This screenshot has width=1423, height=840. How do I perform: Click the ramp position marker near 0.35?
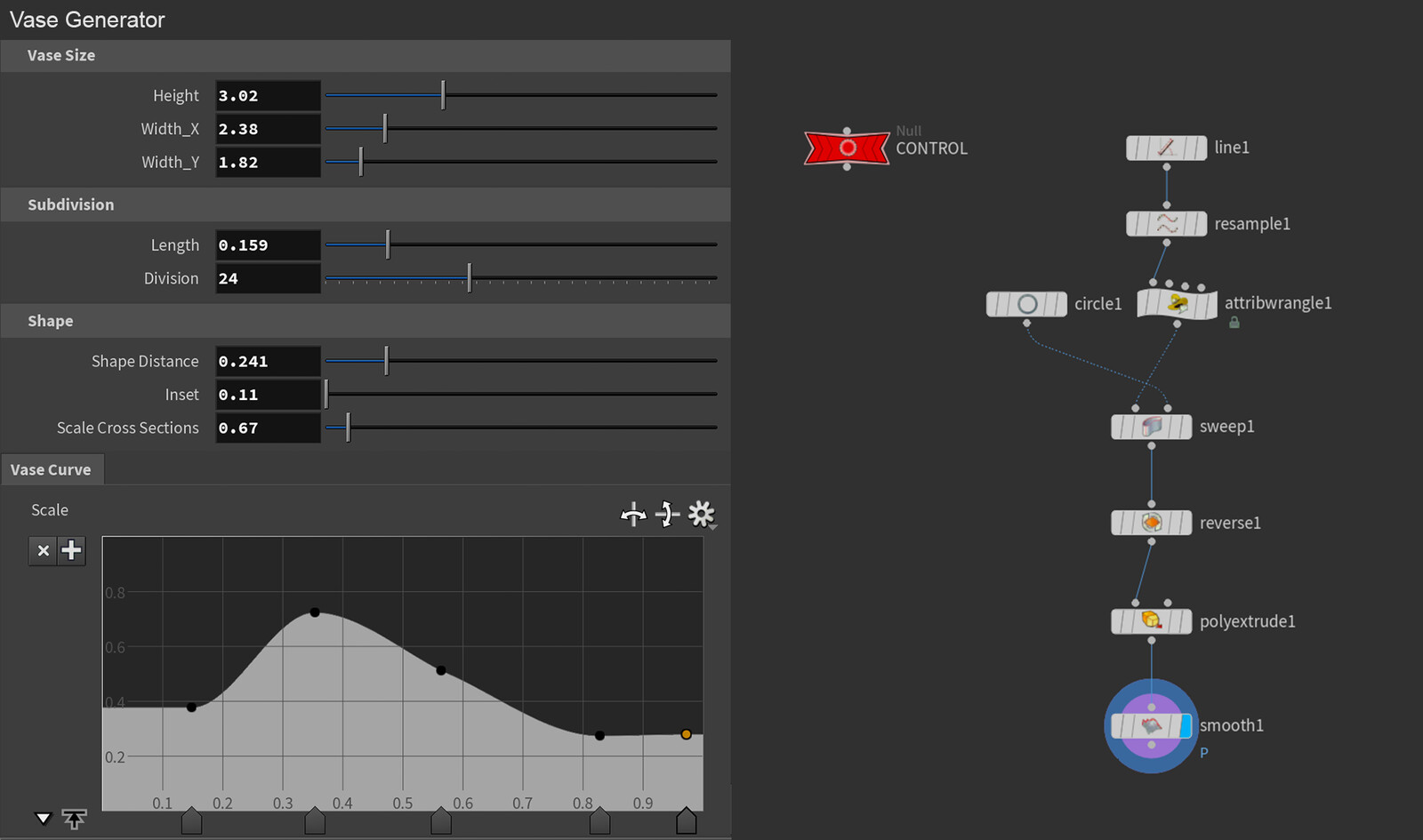pos(315,820)
